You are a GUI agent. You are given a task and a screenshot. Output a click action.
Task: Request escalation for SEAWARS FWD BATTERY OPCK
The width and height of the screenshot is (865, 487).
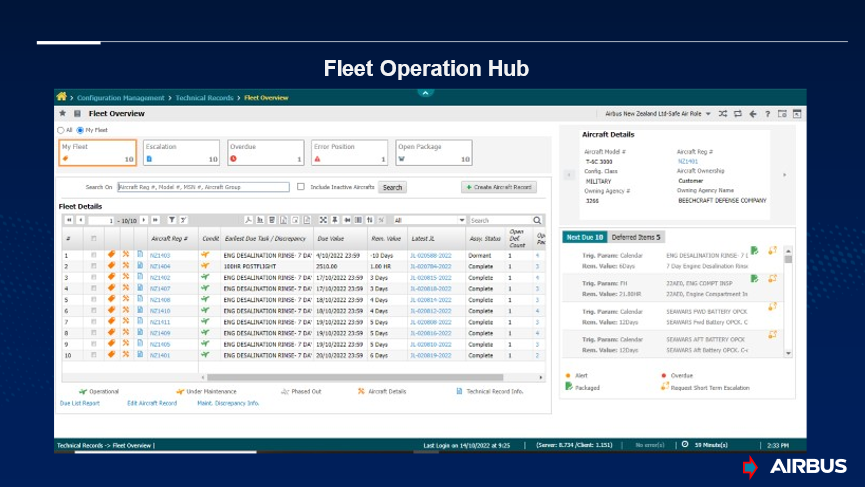[772, 307]
